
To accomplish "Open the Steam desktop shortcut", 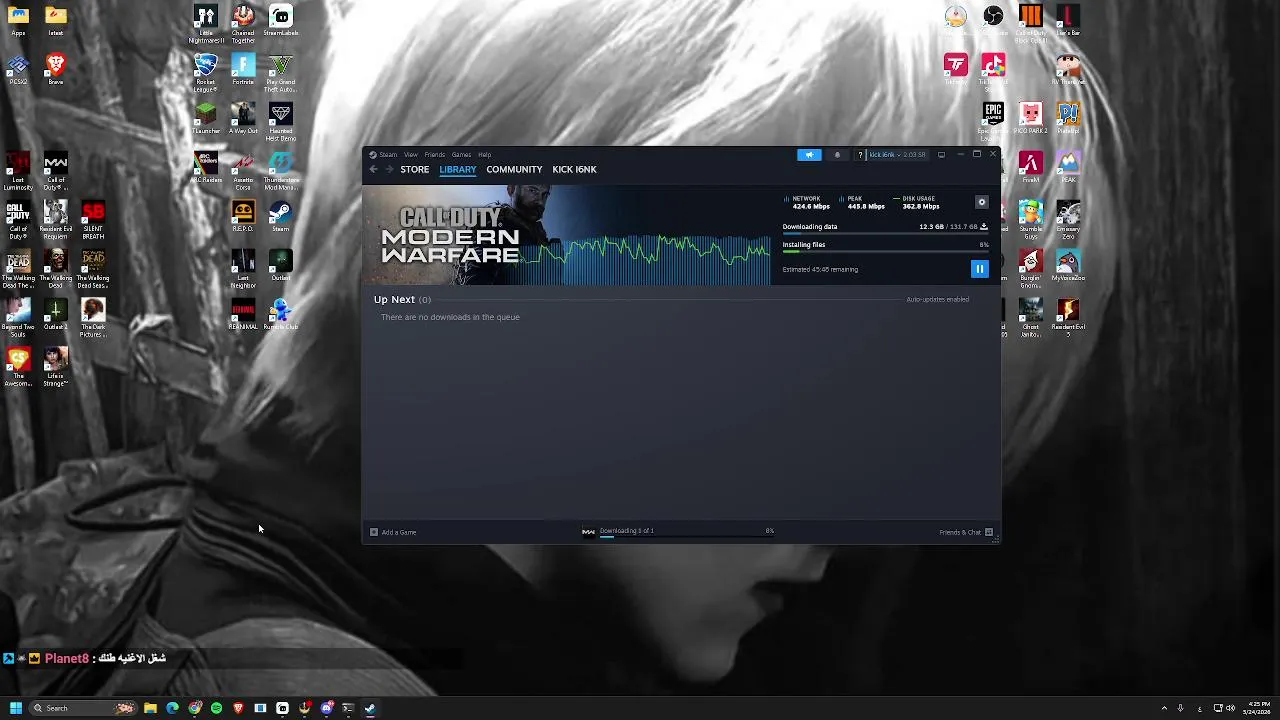I will [x=281, y=217].
